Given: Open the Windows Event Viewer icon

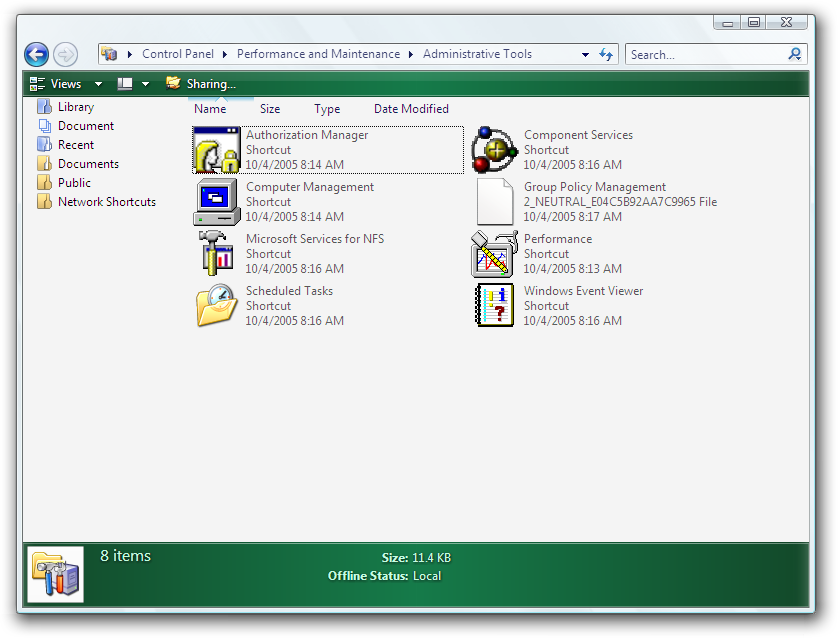Looking at the screenshot, I should 494,306.
